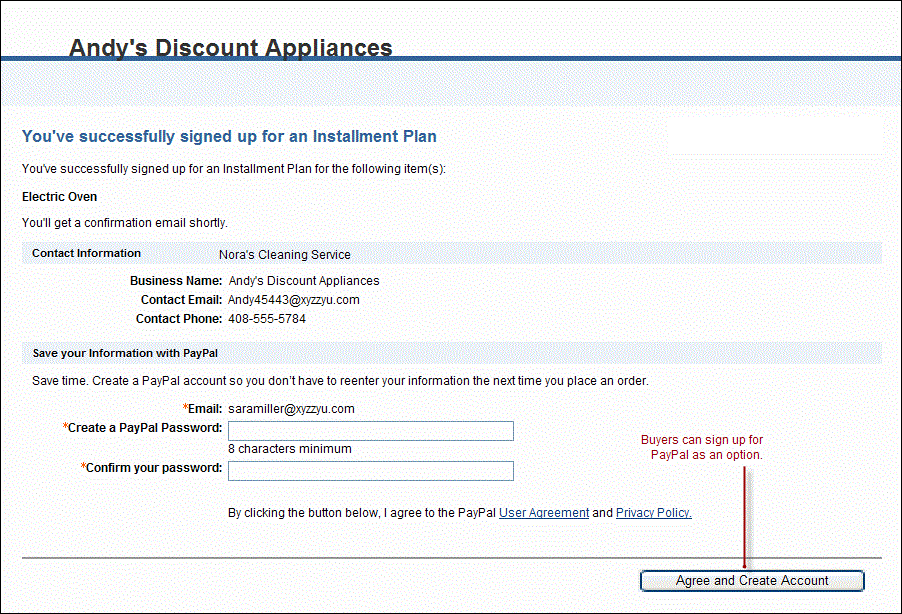Click the Agree and Create Account button
The width and height of the screenshot is (902, 614).
[x=752, y=581]
